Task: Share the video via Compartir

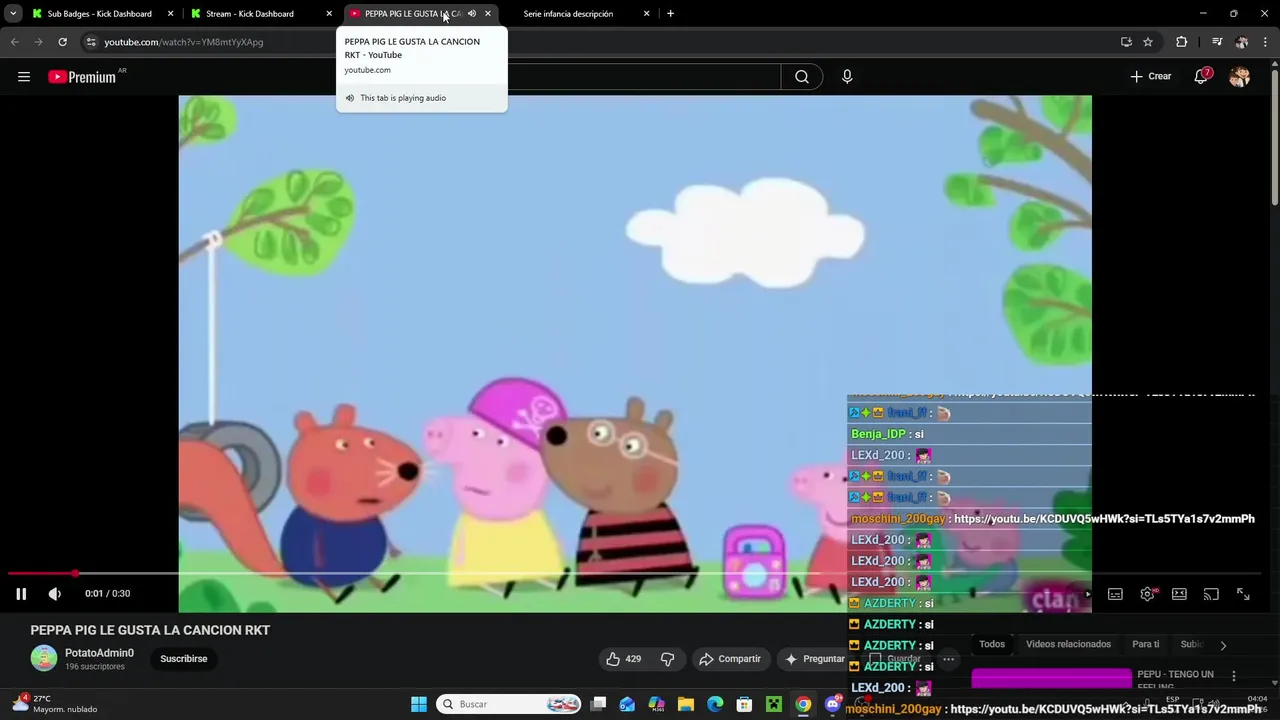Action: click(x=730, y=659)
